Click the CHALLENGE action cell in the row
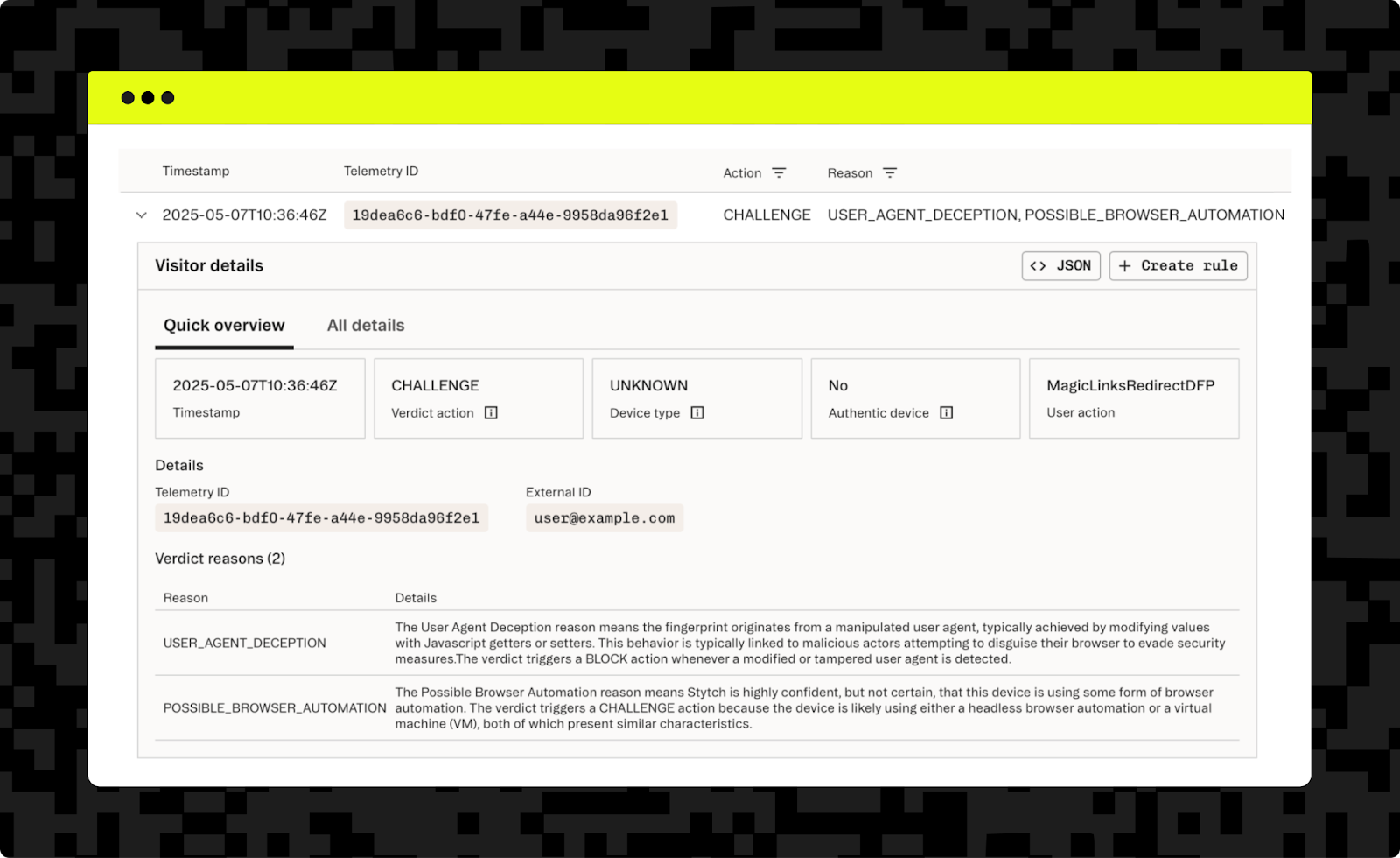This screenshot has width=1400, height=858. point(766,215)
